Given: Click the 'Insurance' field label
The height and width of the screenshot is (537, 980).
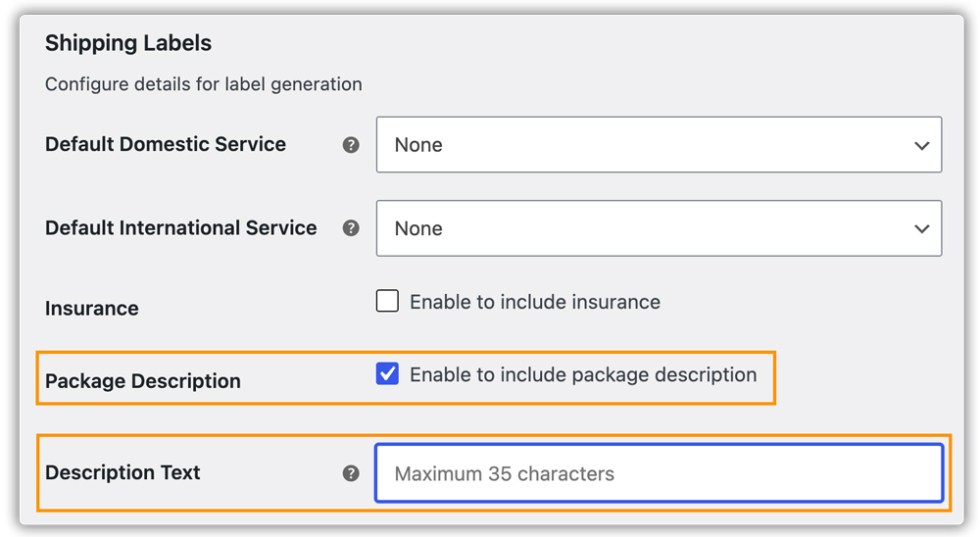Looking at the screenshot, I should (x=92, y=308).
